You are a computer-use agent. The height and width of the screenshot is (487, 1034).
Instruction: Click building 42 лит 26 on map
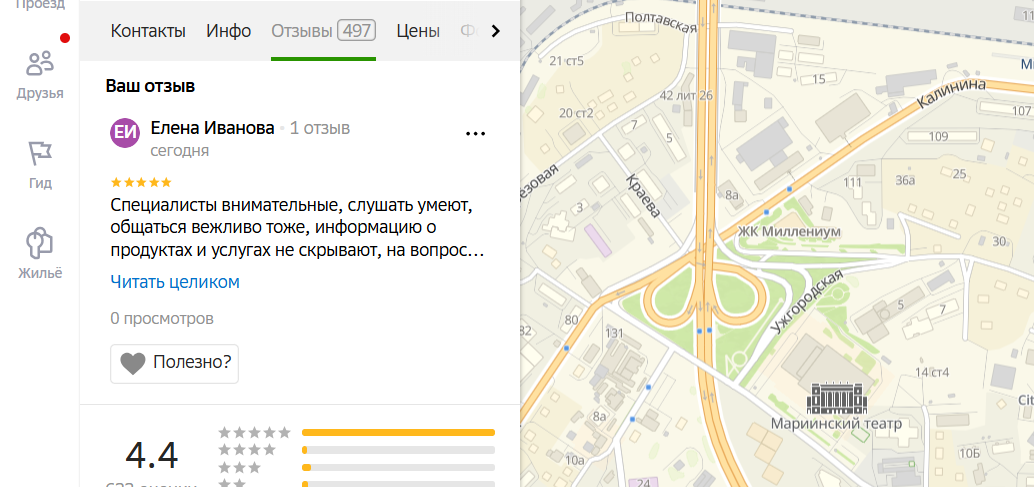click(686, 96)
